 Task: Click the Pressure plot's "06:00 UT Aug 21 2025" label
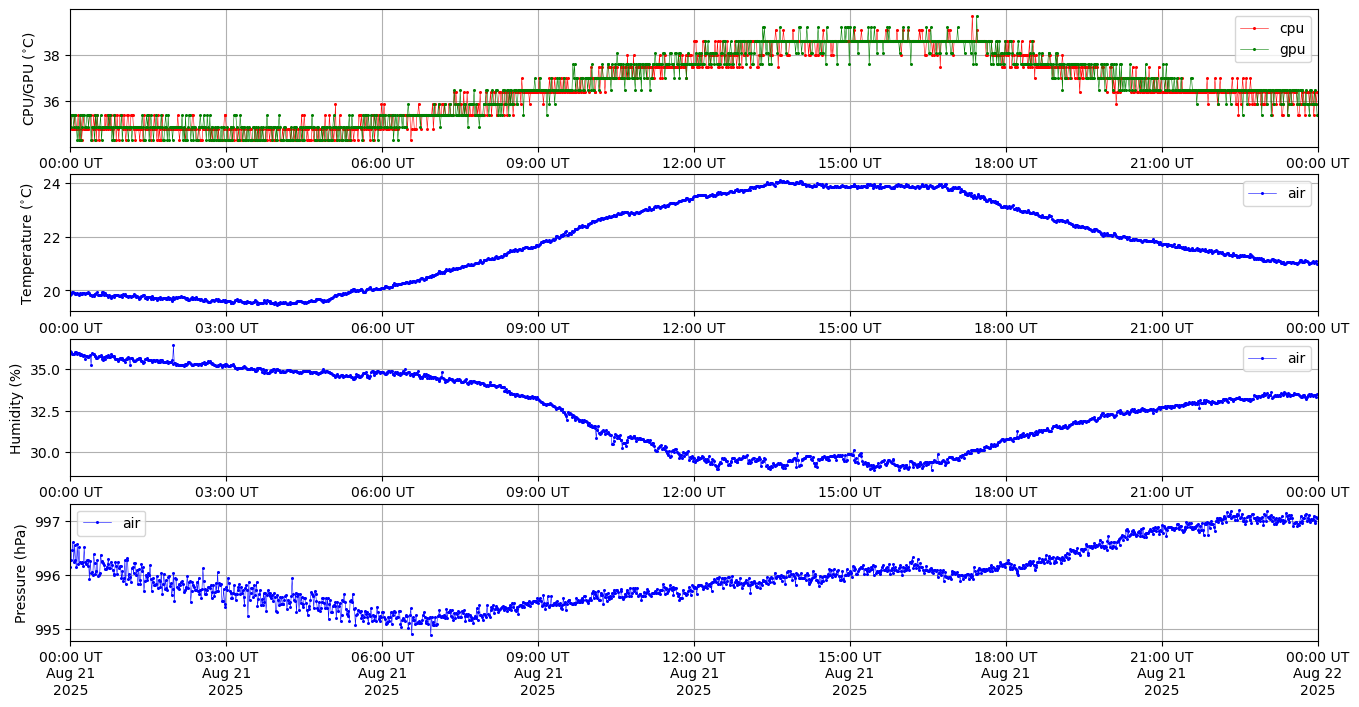click(x=382, y=674)
